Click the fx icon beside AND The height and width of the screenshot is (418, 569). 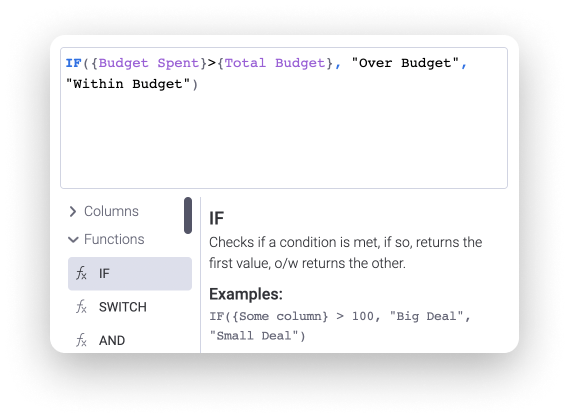tap(81, 340)
